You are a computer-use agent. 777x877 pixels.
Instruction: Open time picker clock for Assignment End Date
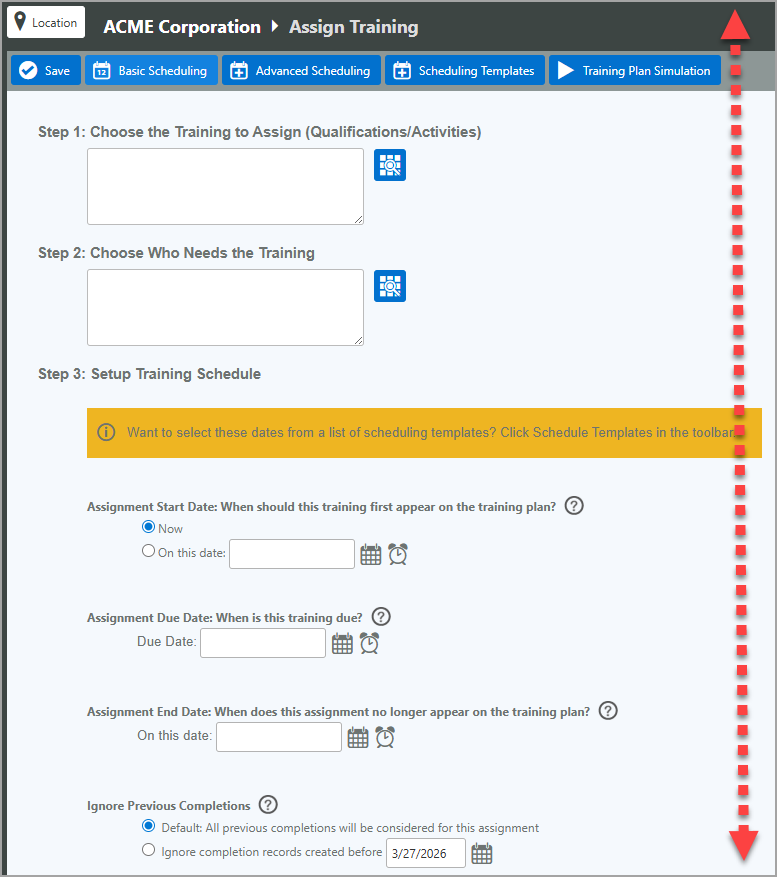point(385,737)
